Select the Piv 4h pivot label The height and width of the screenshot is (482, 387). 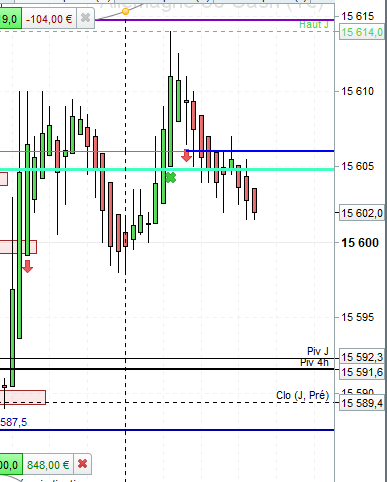point(314,362)
